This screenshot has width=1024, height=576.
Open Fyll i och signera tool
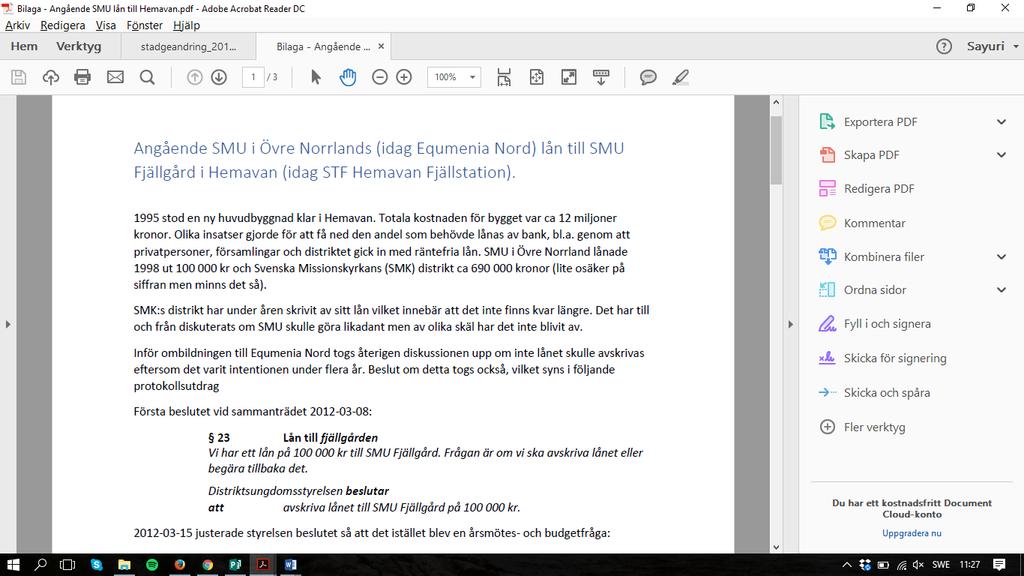887,324
